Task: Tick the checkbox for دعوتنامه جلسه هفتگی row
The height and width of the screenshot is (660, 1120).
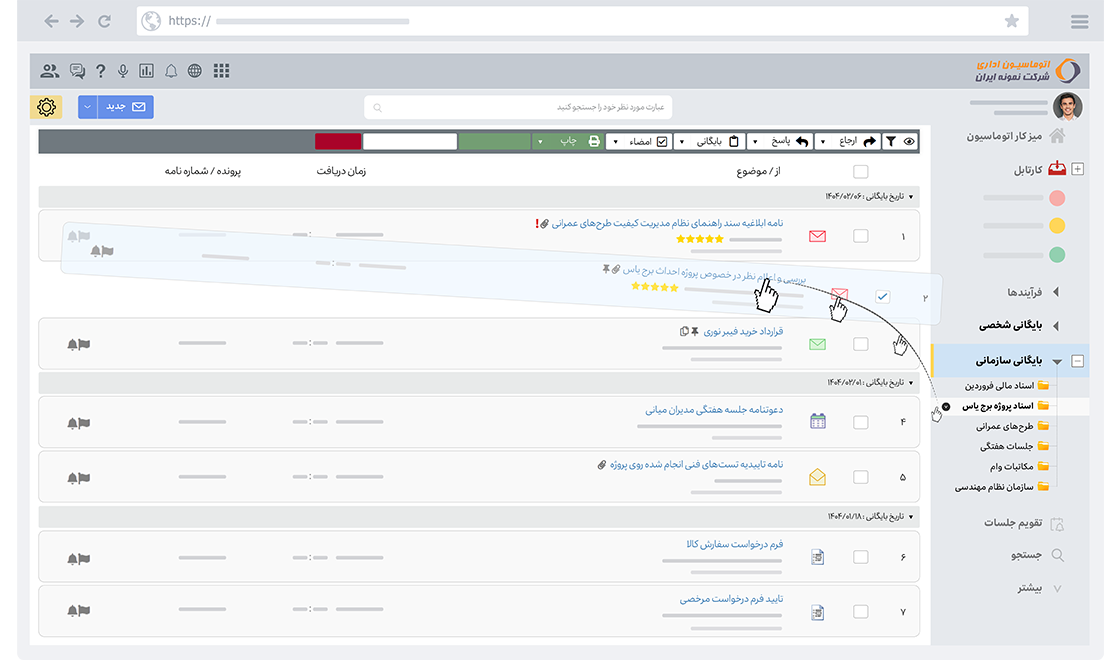Action: pos(861,422)
